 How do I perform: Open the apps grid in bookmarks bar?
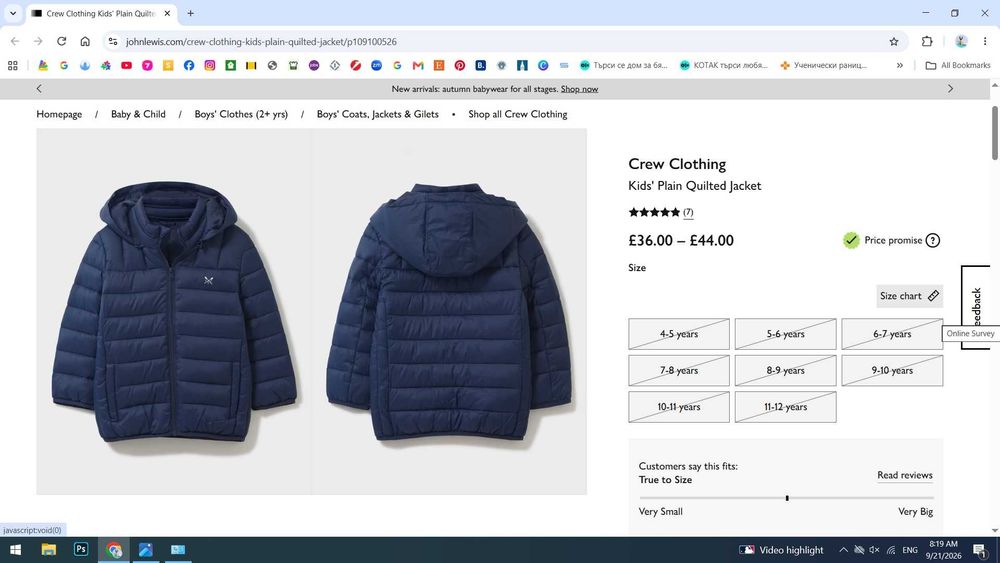(x=13, y=65)
